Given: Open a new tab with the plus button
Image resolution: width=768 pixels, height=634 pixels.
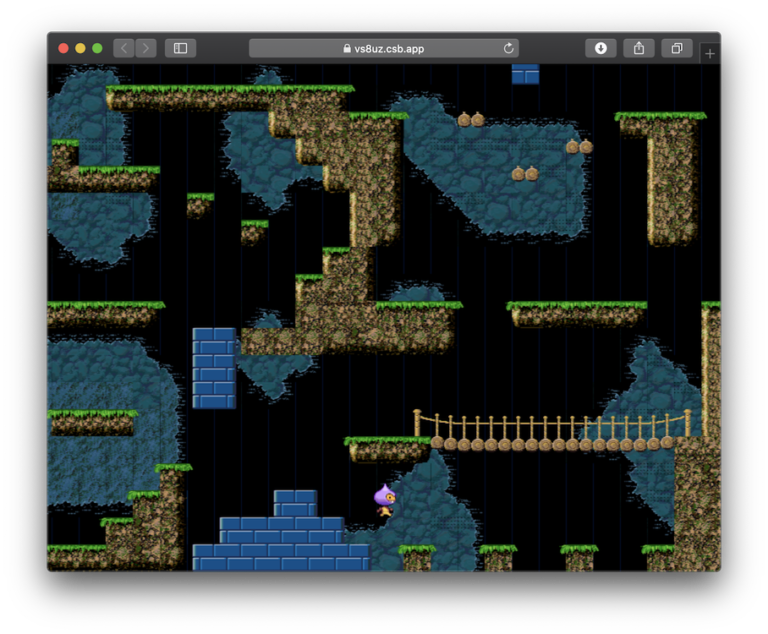Looking at the screenshot, I should 710,53.
